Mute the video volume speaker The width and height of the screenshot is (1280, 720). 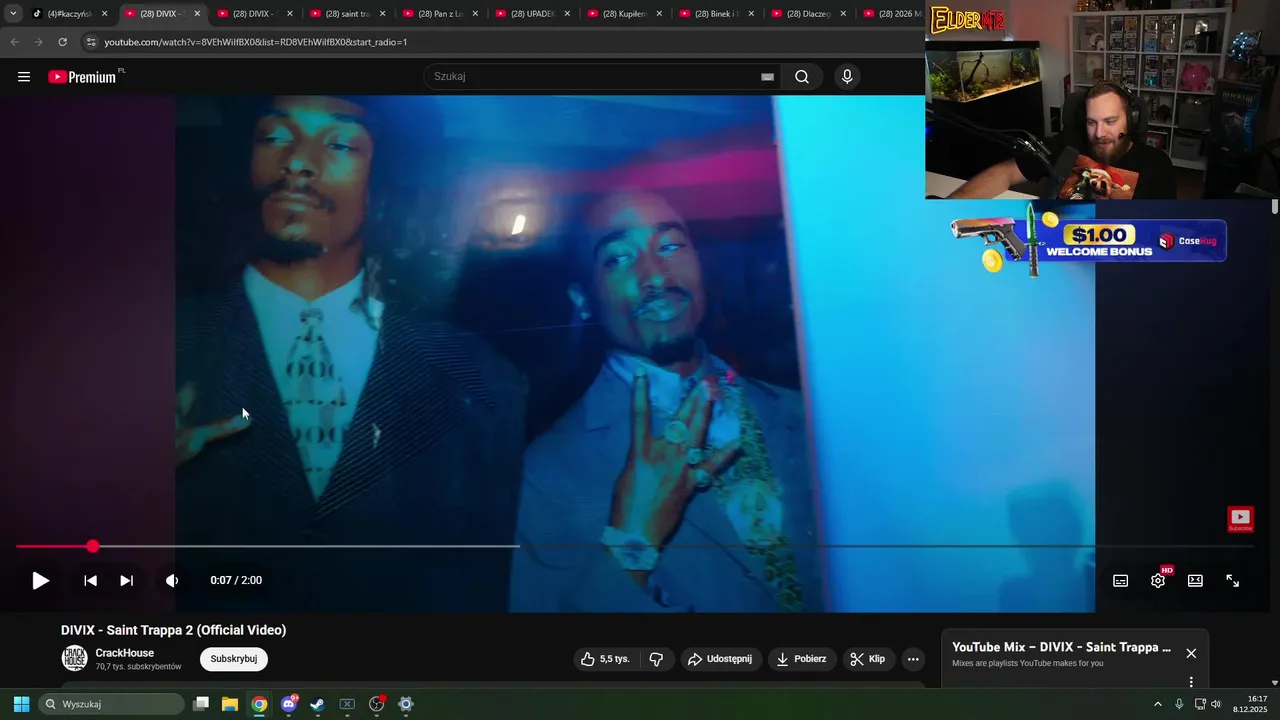click(x=172, y=580)
